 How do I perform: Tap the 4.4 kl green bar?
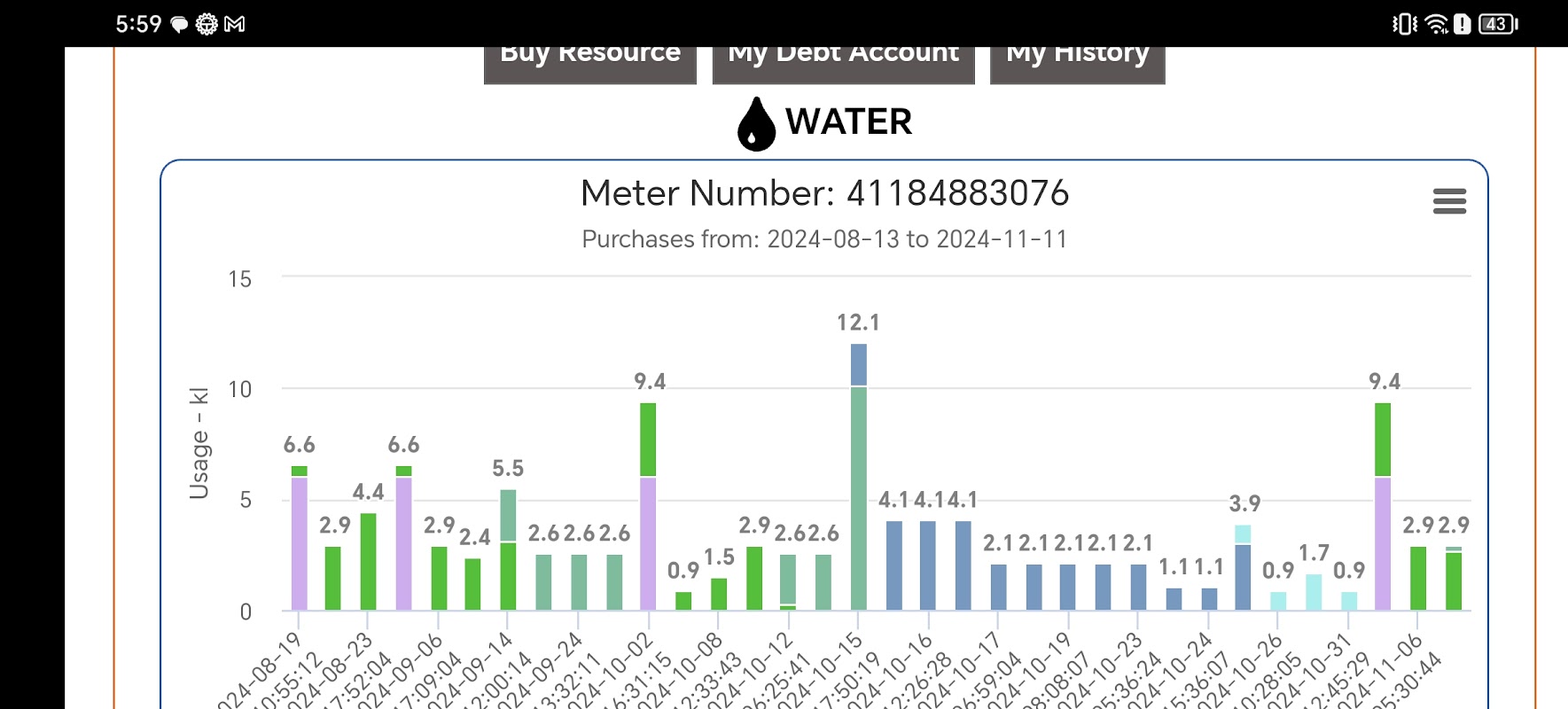(x=368, y=561)
